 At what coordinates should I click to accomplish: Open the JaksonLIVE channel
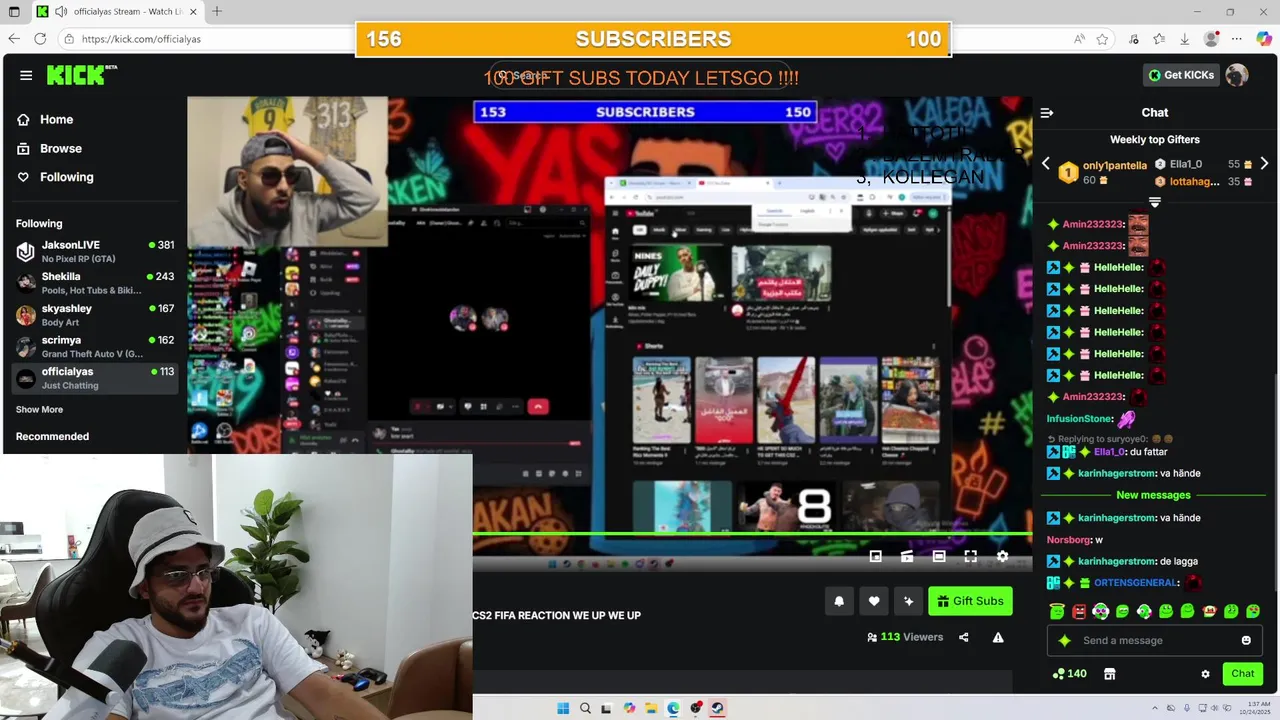tap(95, 251)
